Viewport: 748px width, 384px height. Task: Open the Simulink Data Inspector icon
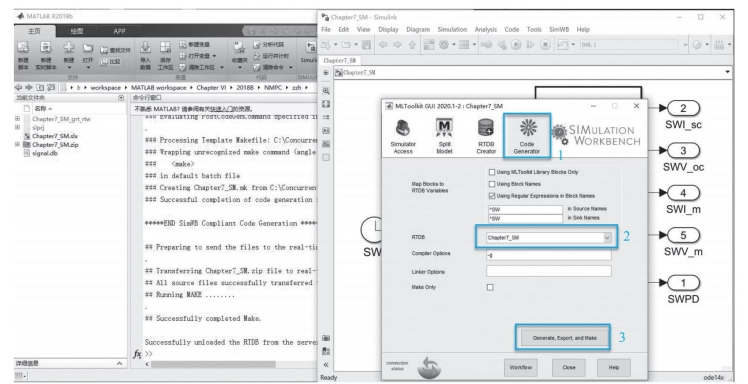pos(563,45)
